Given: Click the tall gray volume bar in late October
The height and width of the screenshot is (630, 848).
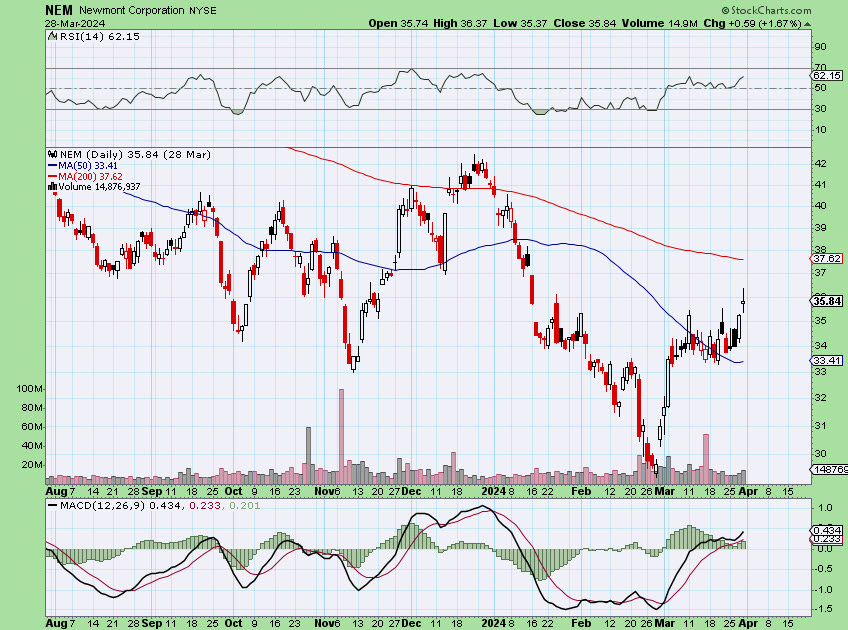Looking at the screenshot, I should click(x=308, y=455).
